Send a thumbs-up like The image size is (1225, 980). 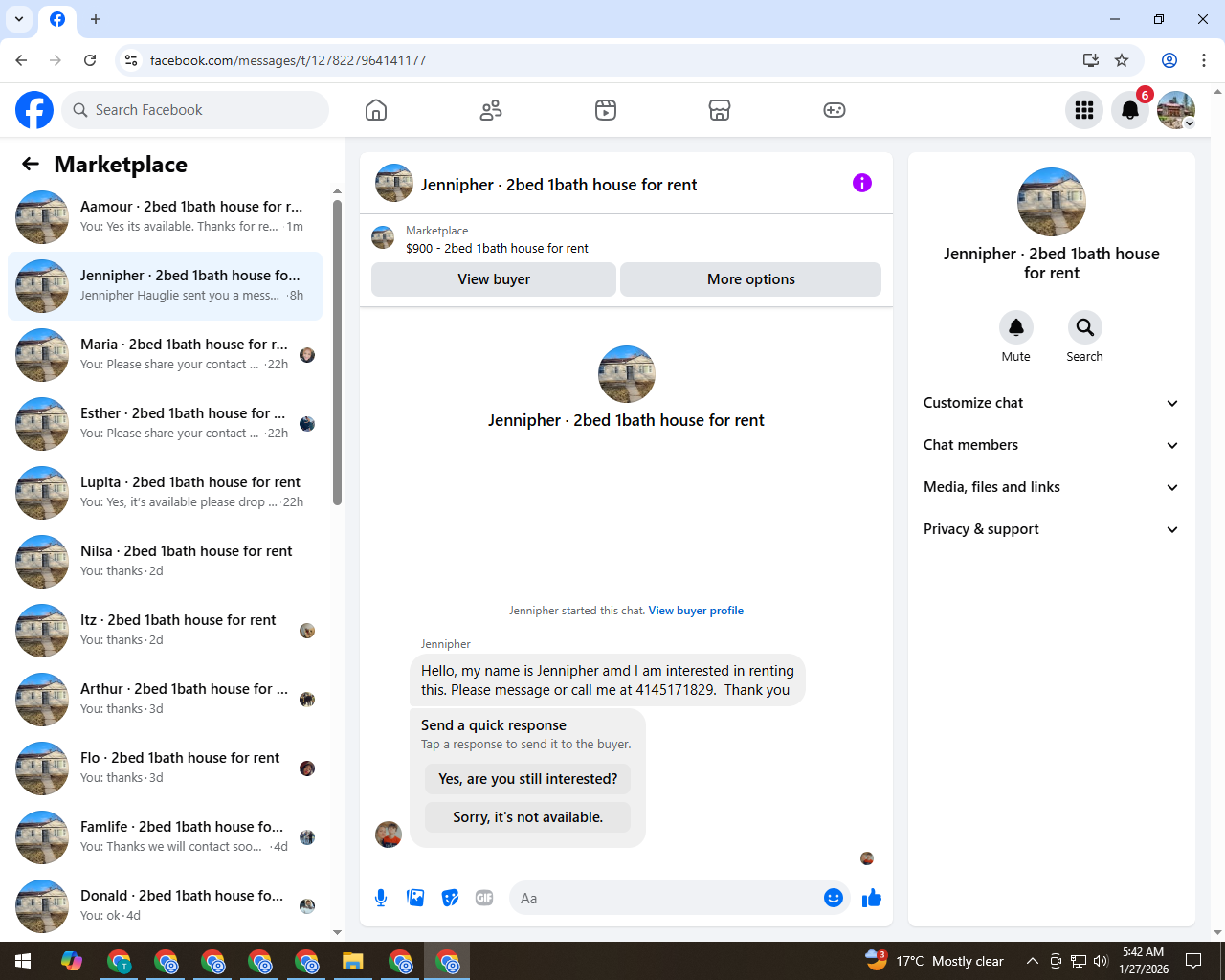click(872, 898)
